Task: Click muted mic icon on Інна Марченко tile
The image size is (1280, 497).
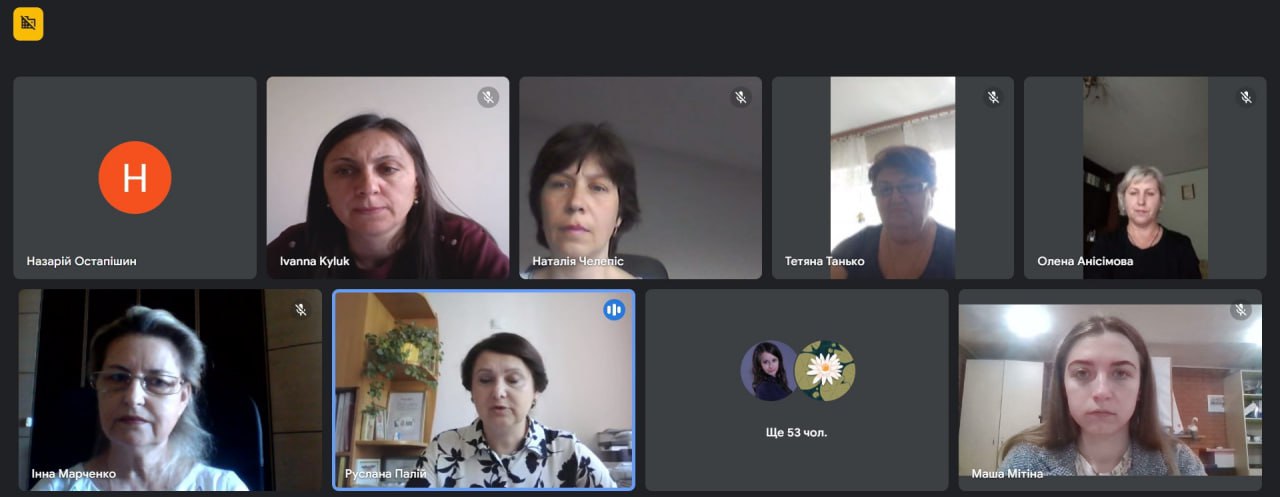Action: tap(301, 310)
